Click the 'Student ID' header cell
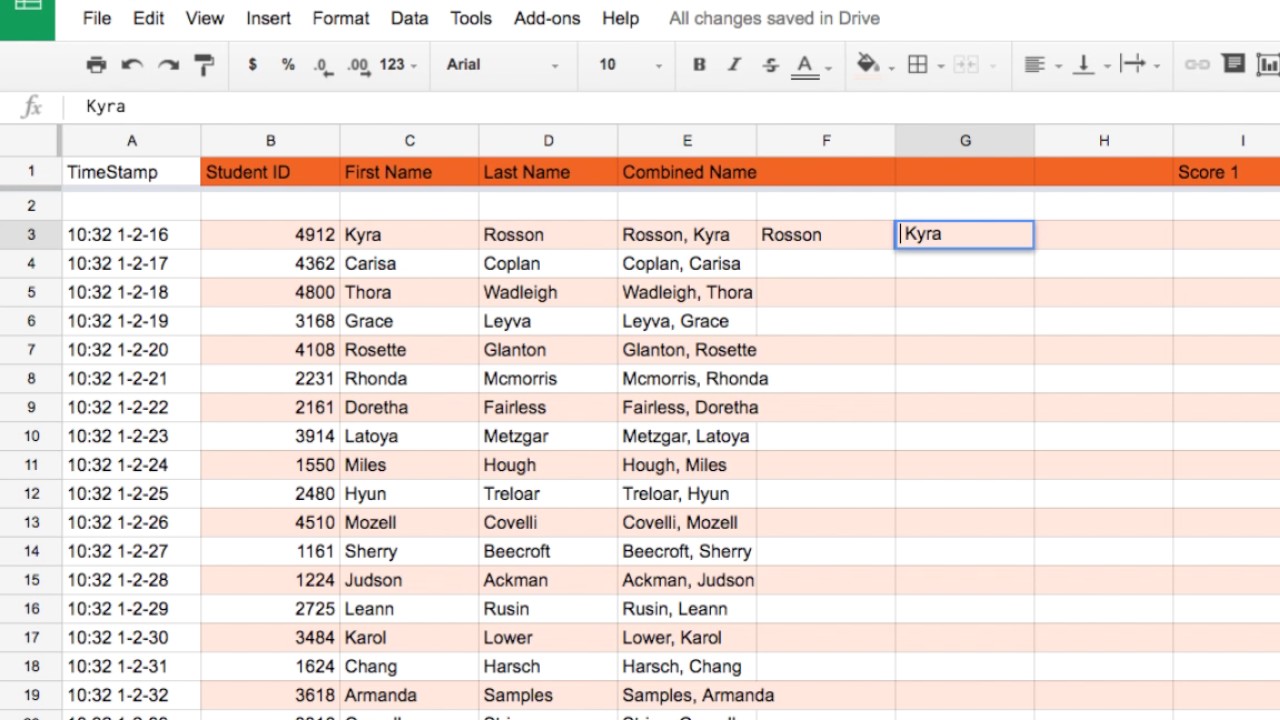 [270, 172]
